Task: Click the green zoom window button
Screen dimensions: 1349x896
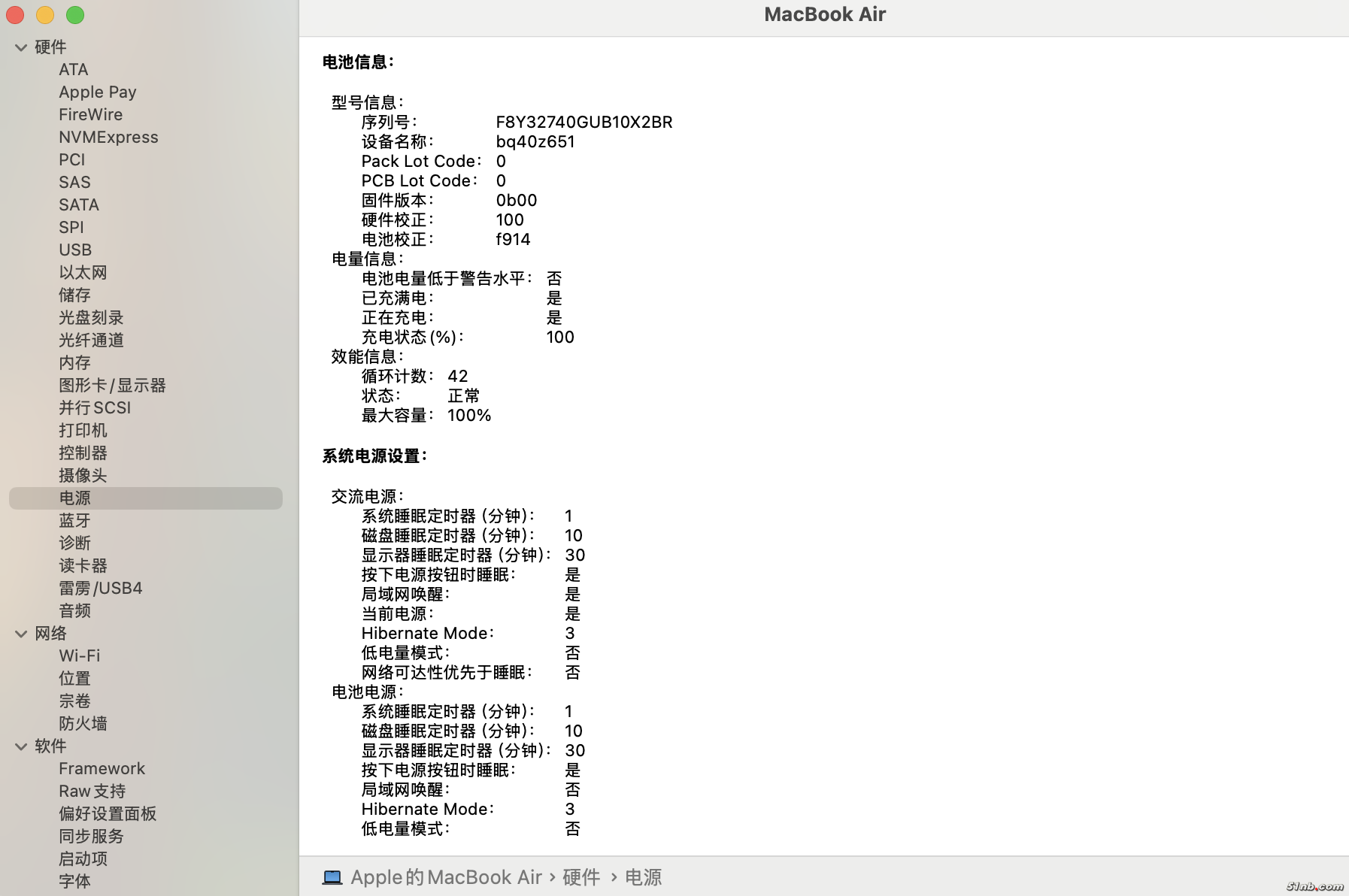Action: tap(75, 15)
